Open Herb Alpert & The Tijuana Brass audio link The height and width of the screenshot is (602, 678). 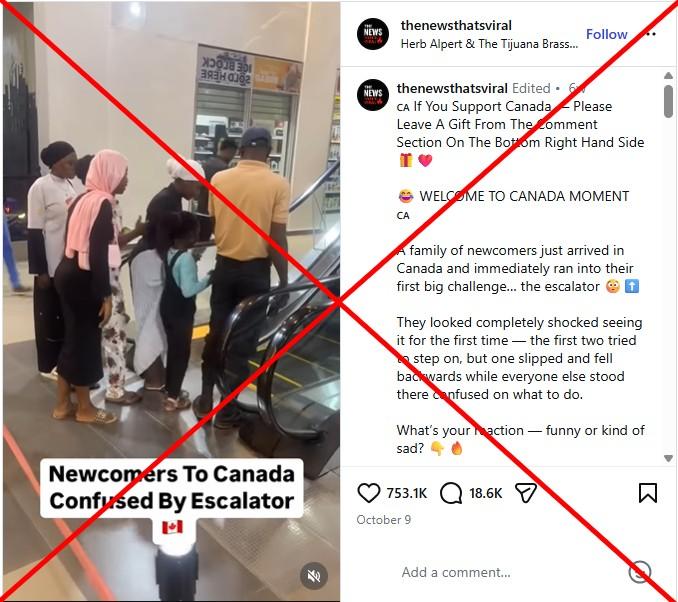coord(489,44)
